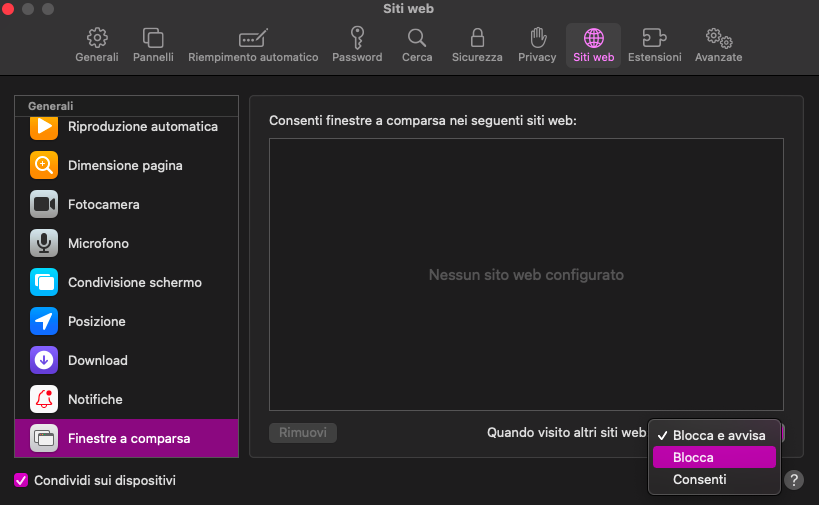
Task: Select Riproduzione automatica text in sidebar
Action: [x=143, y=127]
